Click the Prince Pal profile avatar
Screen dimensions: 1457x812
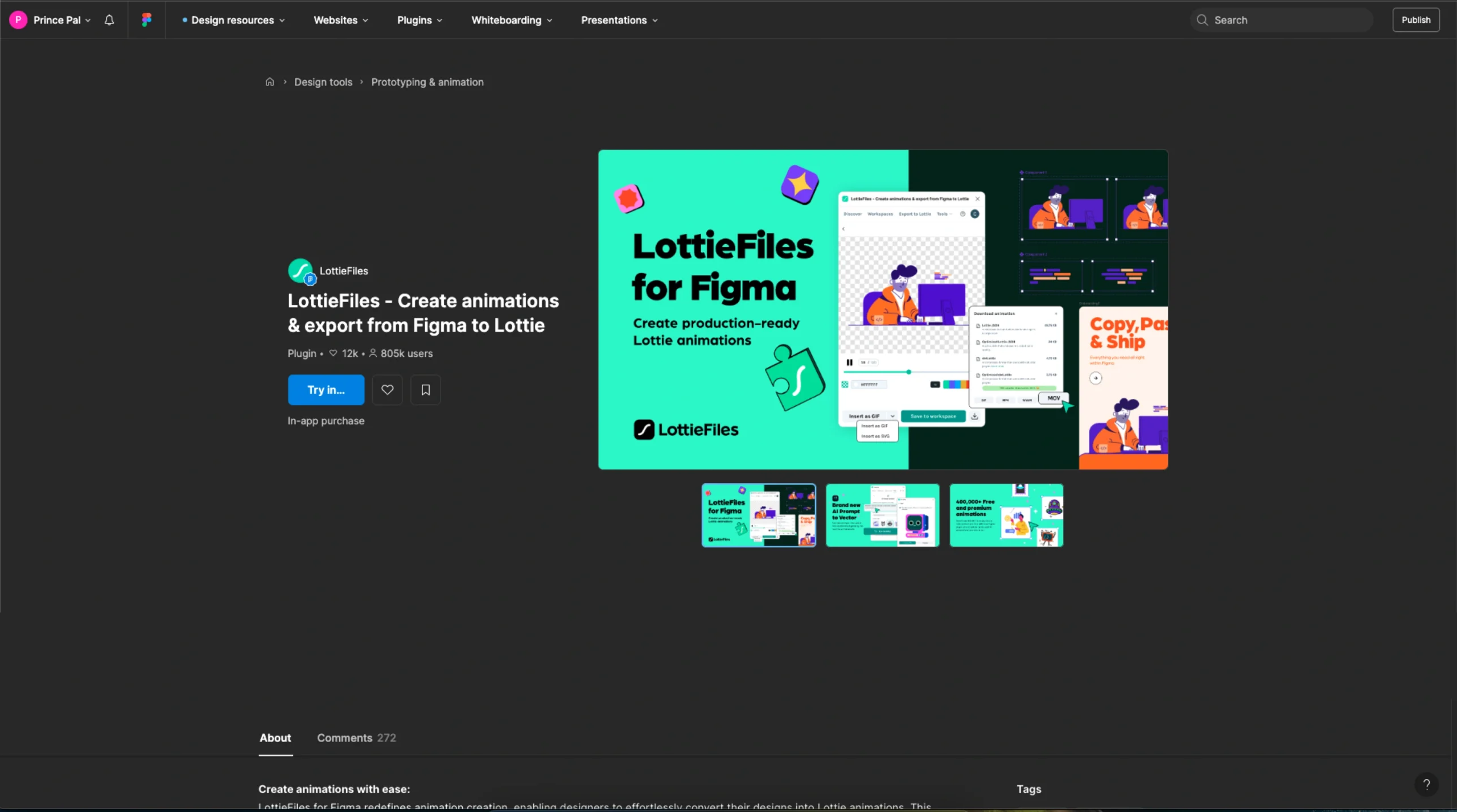pyautogui.click(x=18, y=20)
